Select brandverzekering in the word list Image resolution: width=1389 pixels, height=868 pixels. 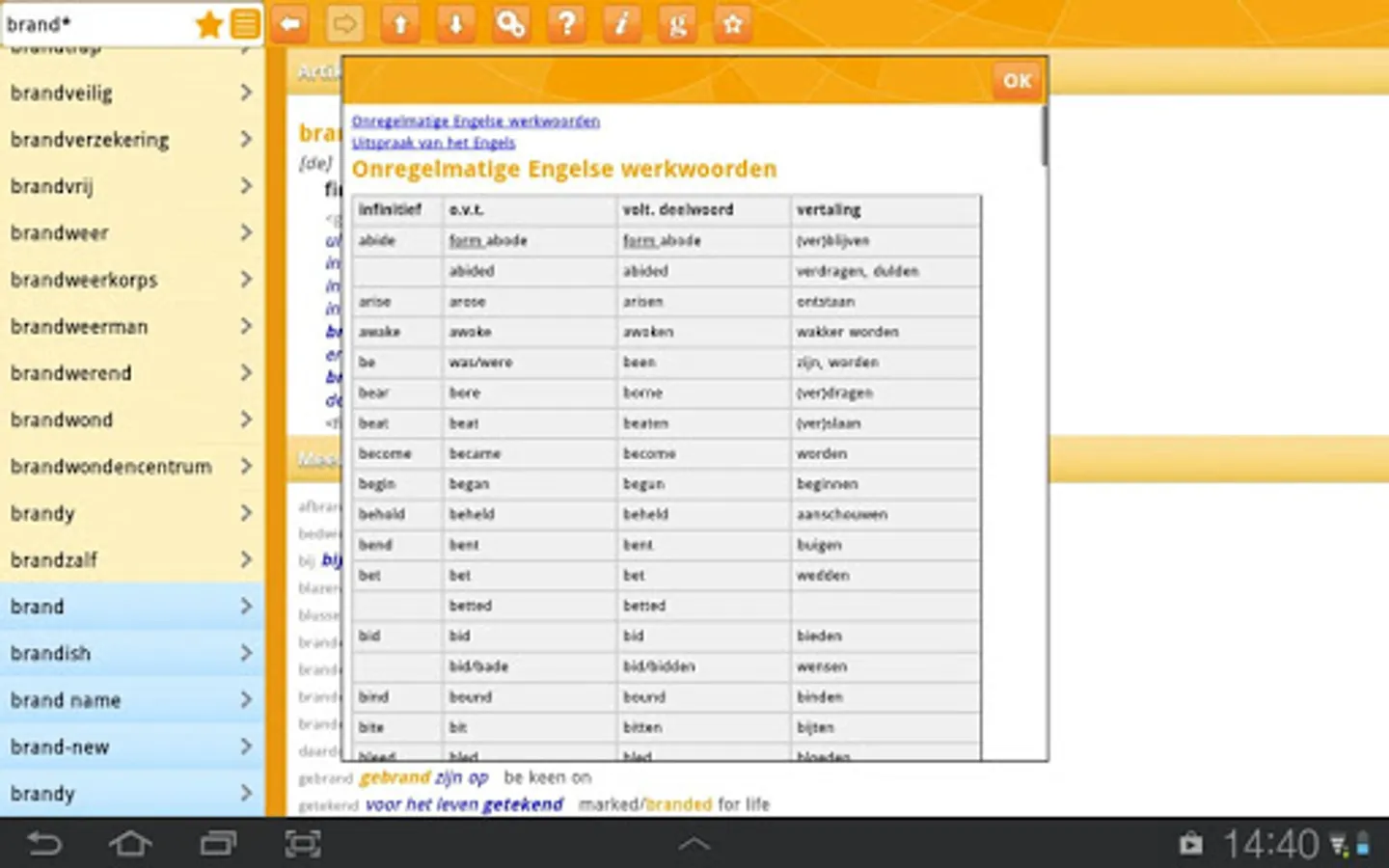point(90,140)
